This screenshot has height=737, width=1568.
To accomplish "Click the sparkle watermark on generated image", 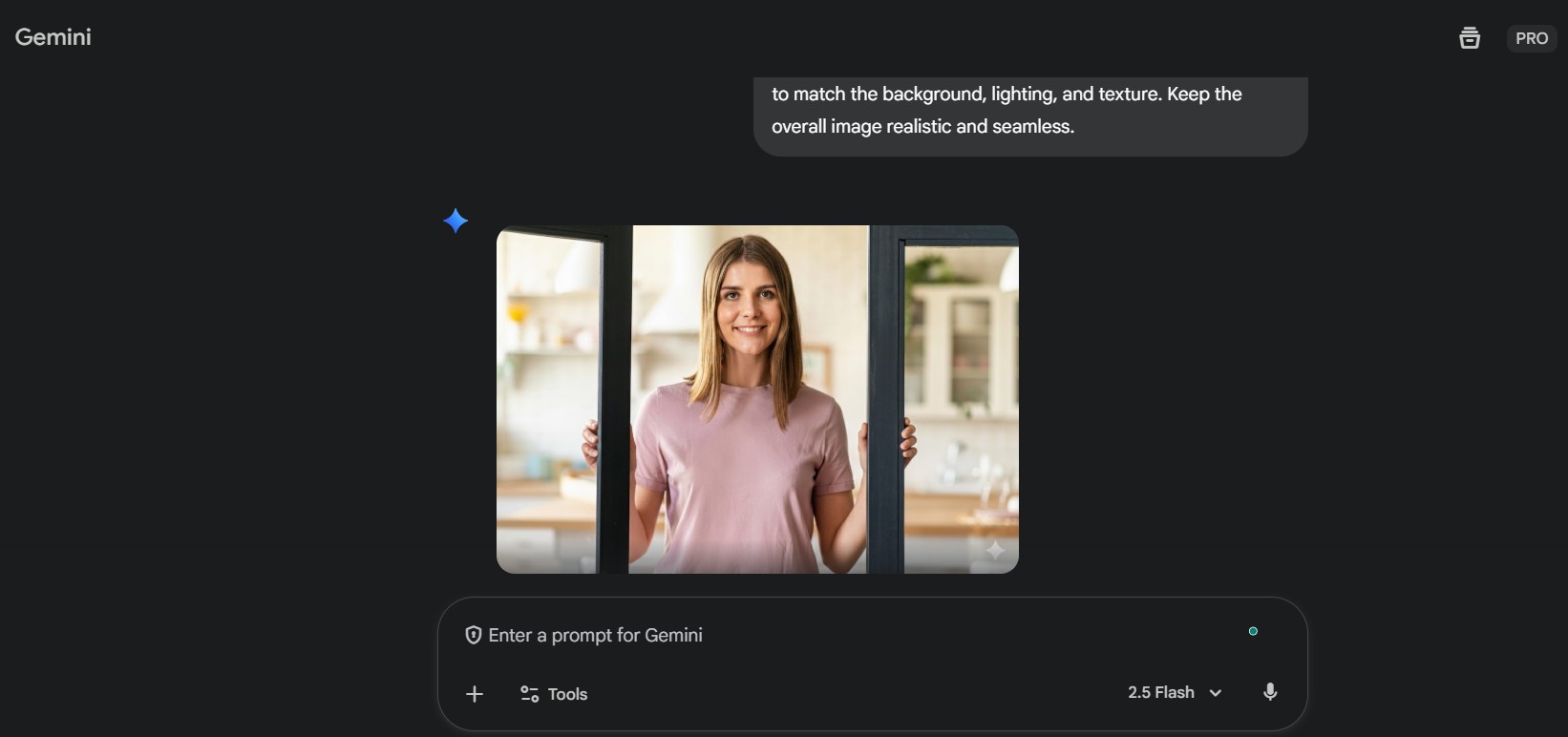I will tap(995, 550).
